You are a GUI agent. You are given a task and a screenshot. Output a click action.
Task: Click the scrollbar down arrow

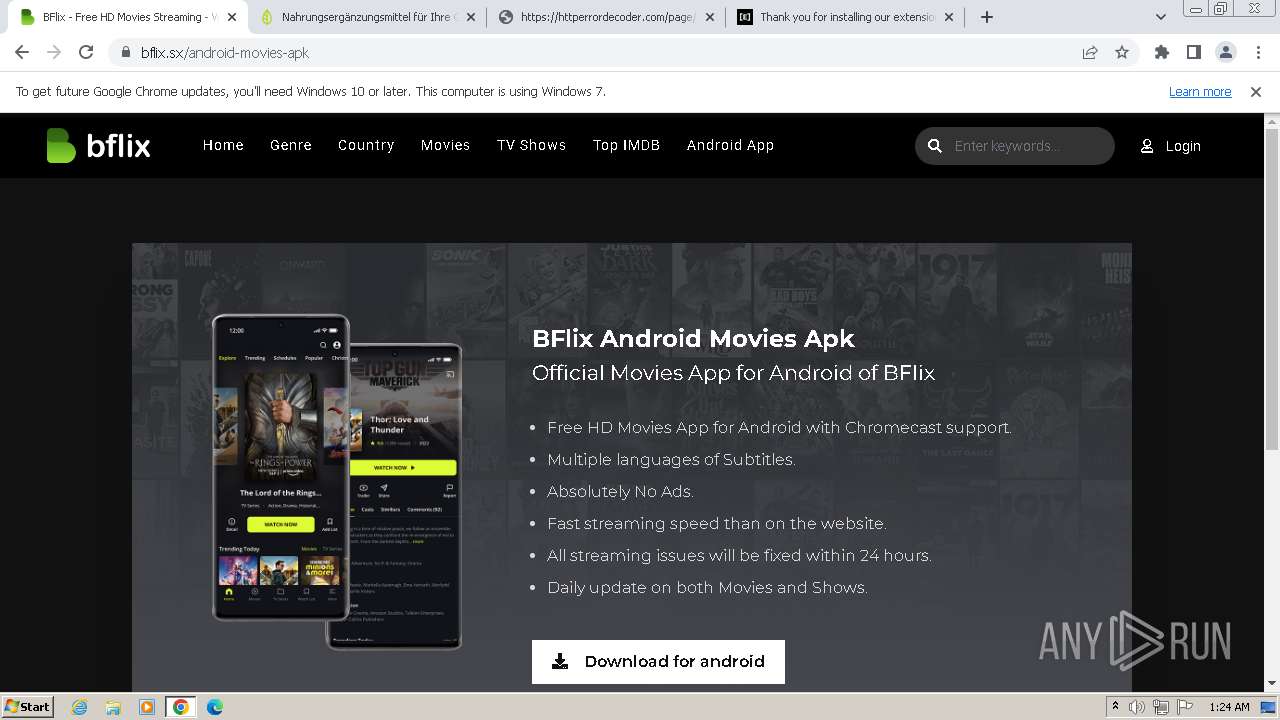point(1272,683)
